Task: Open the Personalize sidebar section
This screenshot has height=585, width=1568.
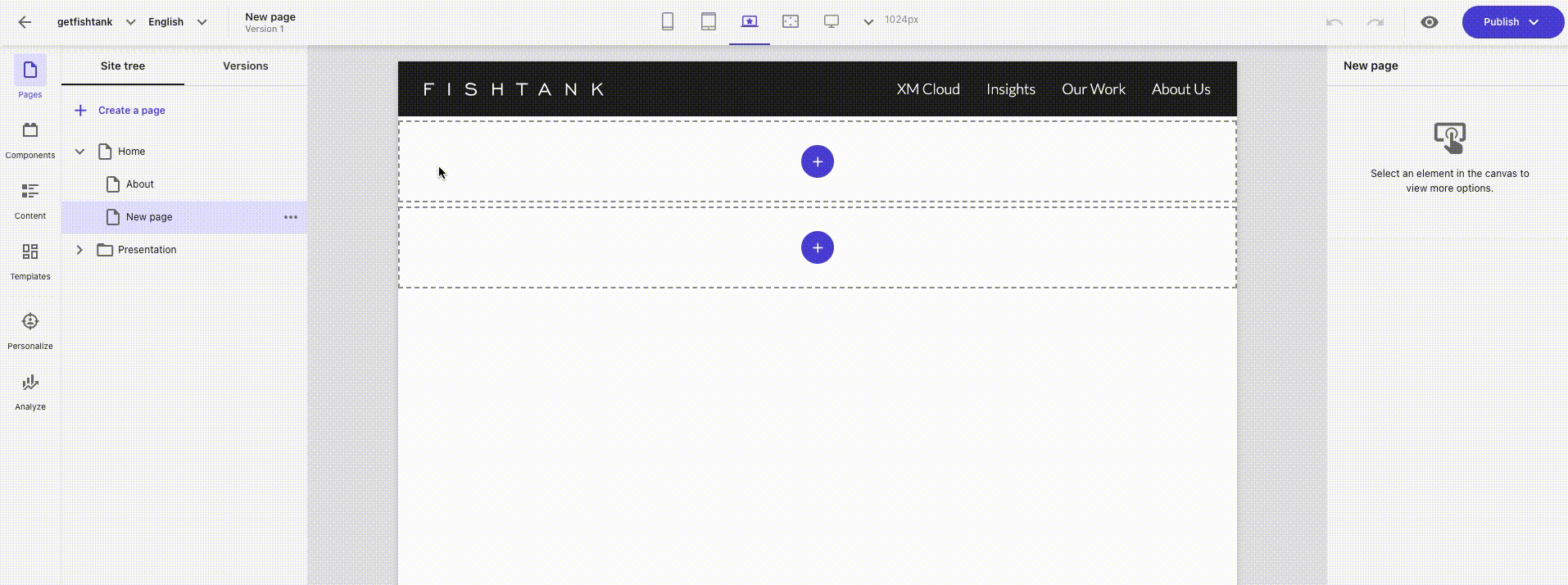Action: tap(30, 330)
